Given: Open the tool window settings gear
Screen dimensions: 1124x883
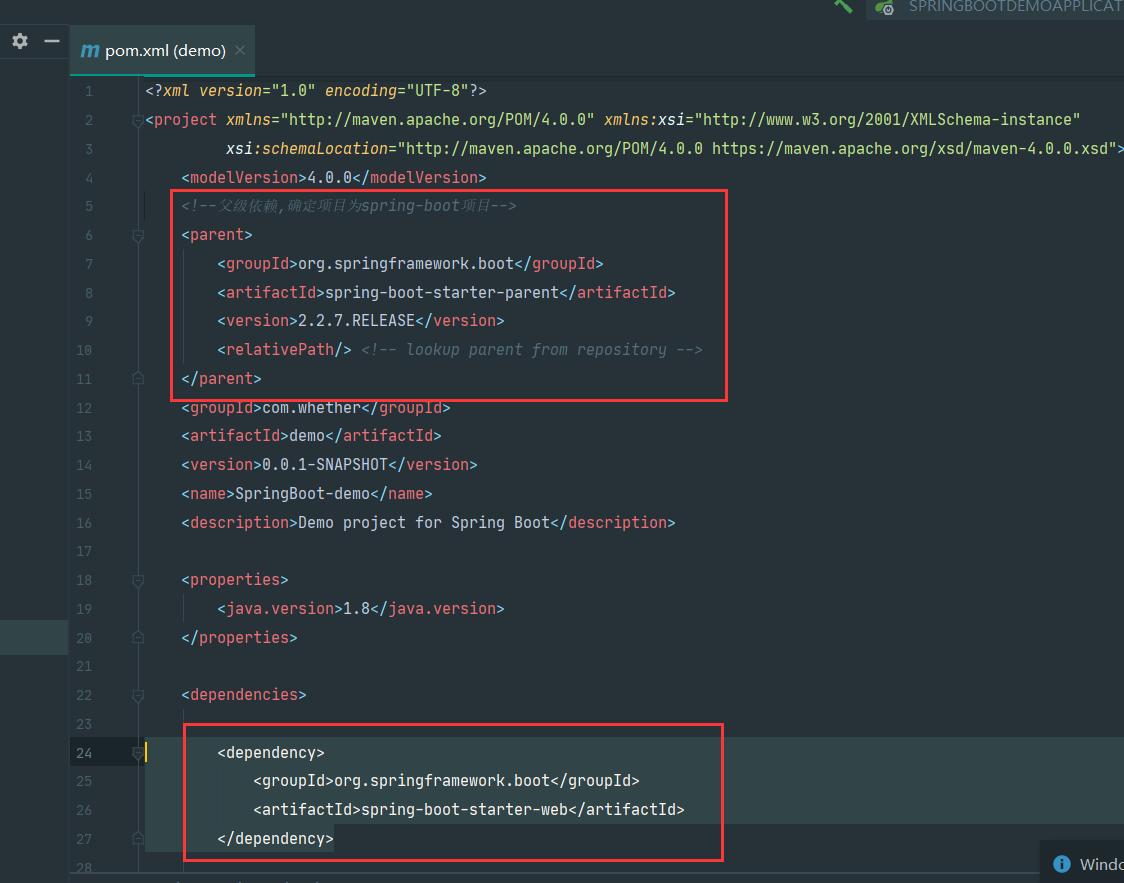Looking at the screenshot, I should pyautogui.click(x=20, y=41).
